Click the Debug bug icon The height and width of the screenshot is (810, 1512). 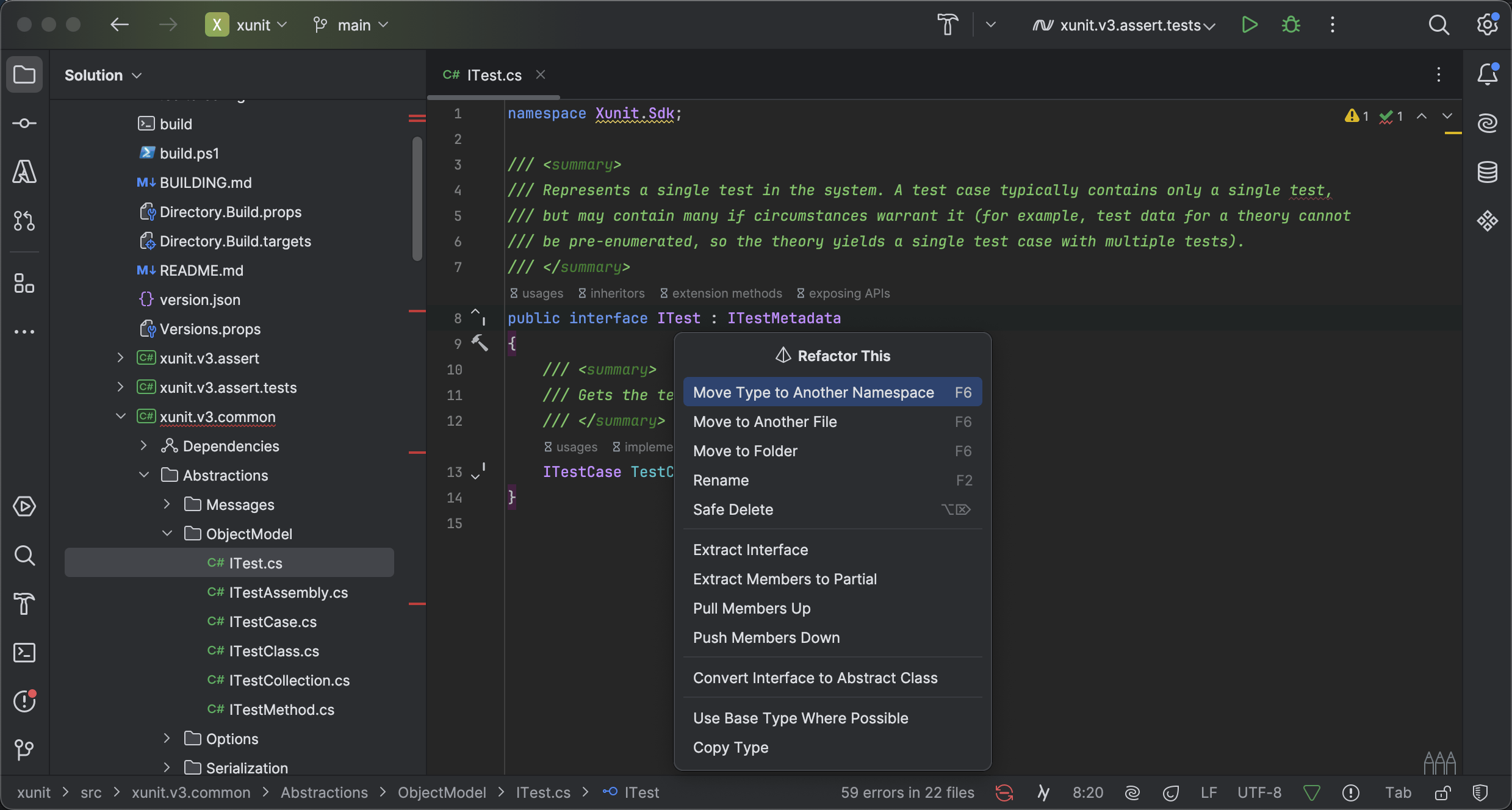pos(1291,25)
